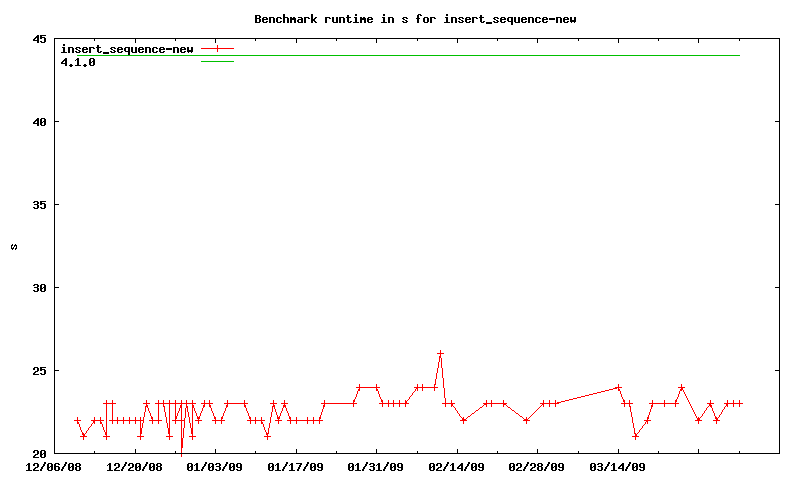
Task: Click the 30 y-axis tick label
Action: pyautogui.click(x=40, y=288)
